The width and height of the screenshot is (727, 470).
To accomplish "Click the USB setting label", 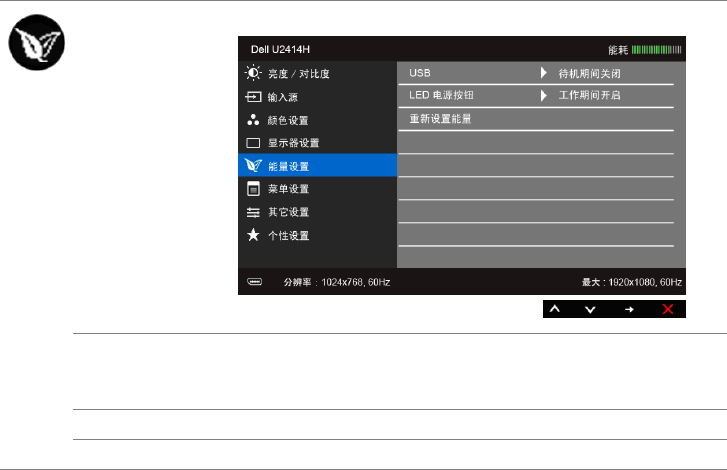I will tap(420, 73).
